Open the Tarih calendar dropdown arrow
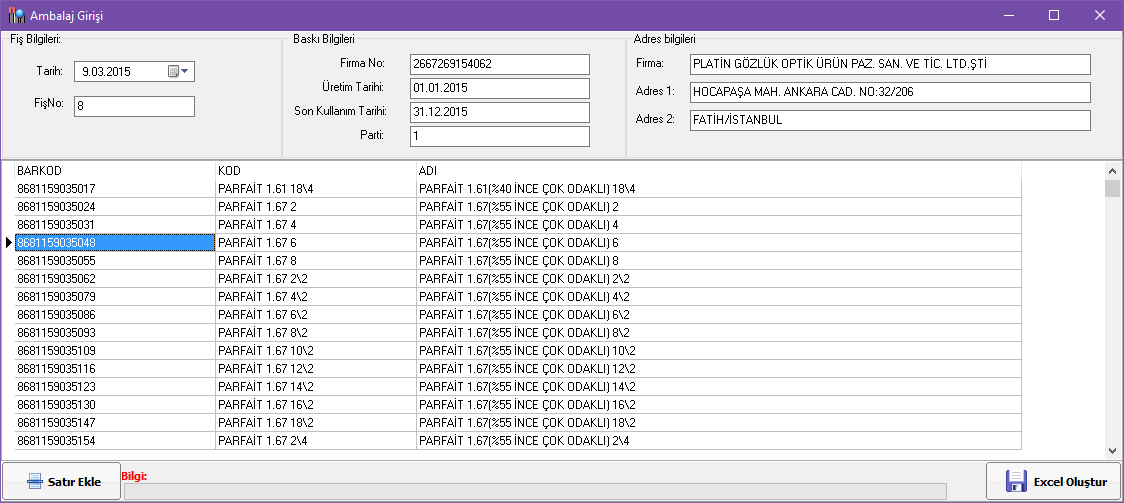The image size is (1124, 503). click(x=184, y=71)
